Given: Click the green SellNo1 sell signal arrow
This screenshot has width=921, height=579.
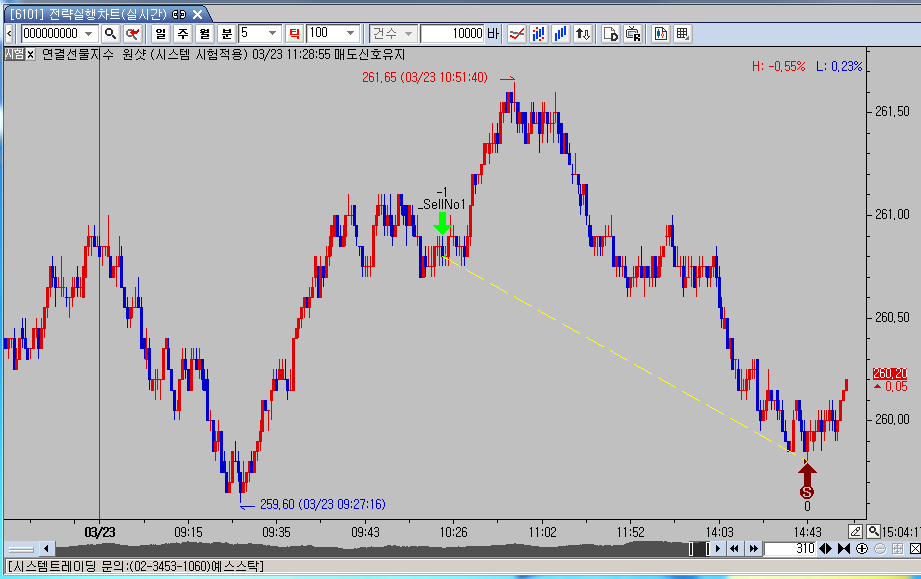Looking at the screenshot, I should (x=442, y=224).
